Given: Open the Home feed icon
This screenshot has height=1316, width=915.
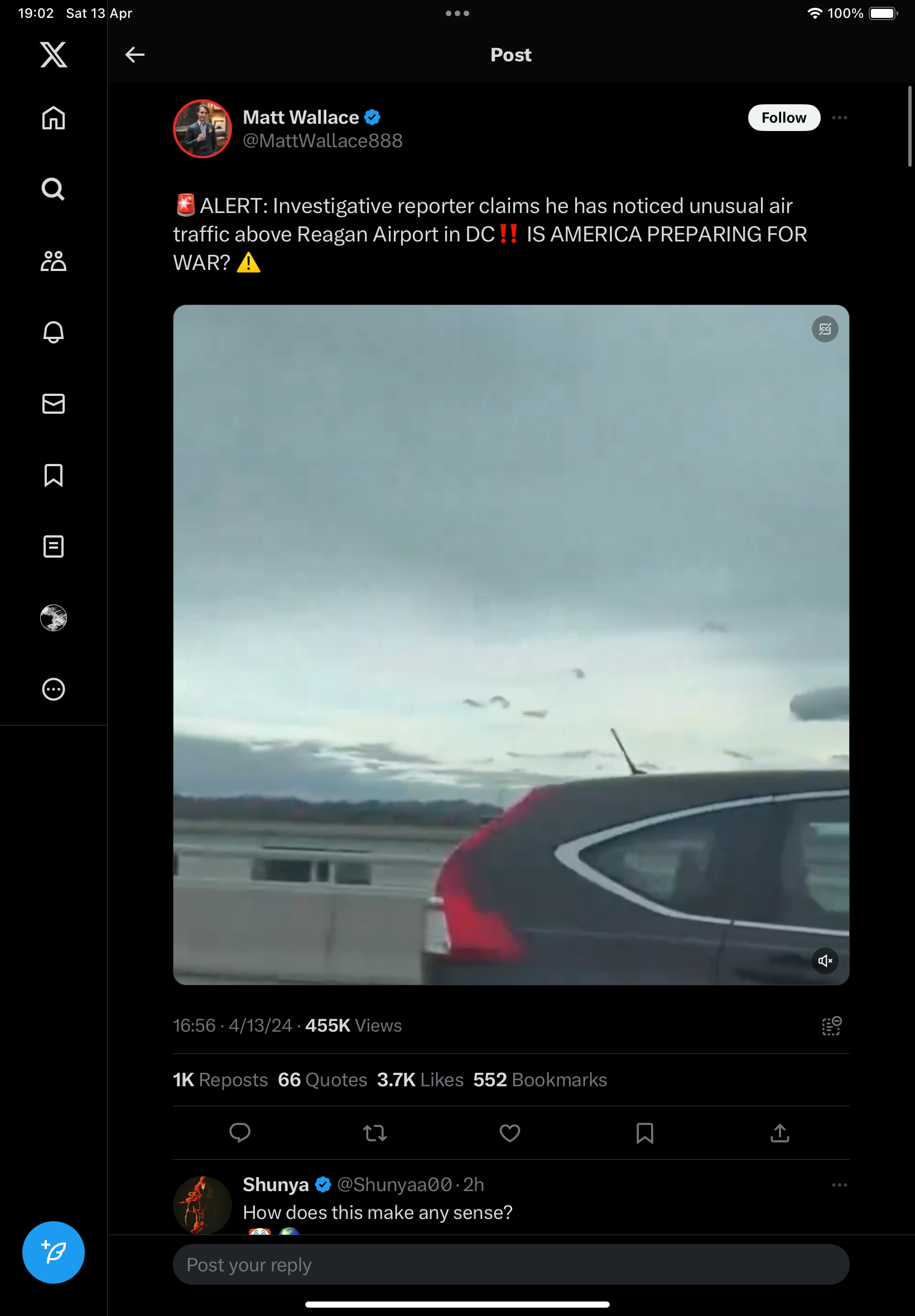Looking at the screenshot, I should pyautogui.click(x=54, y=118).
